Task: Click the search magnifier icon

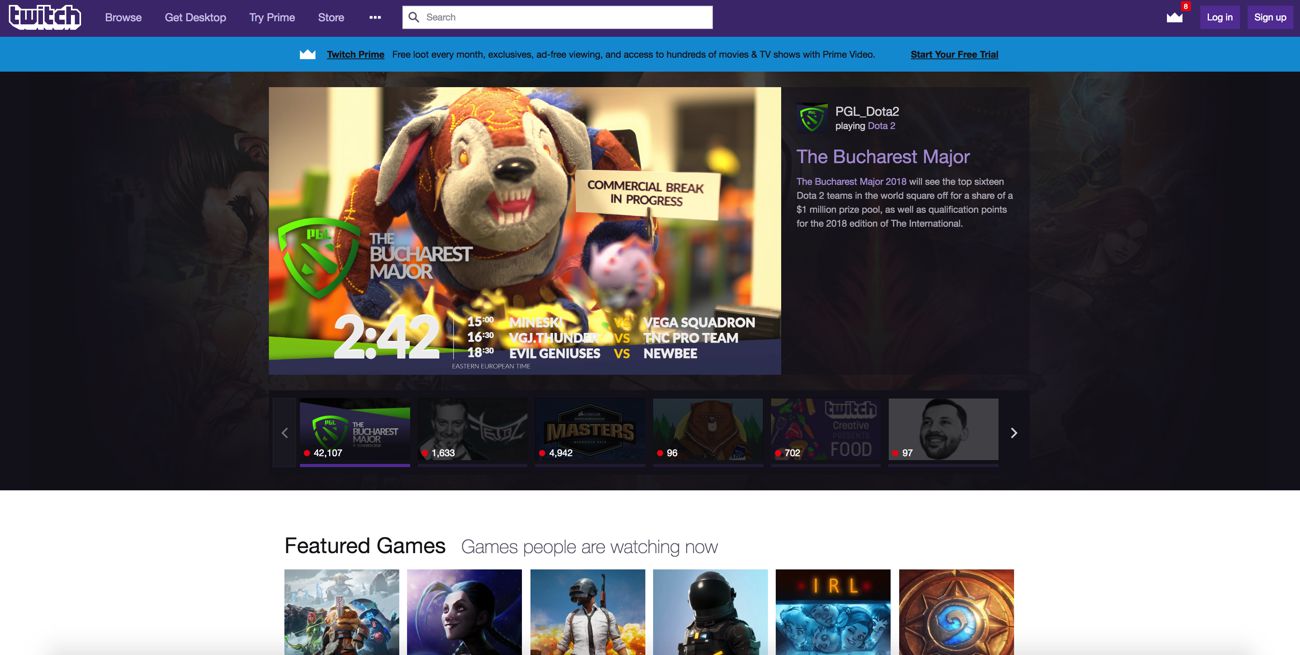Action: pyautogui.click(x=415, y=17)
